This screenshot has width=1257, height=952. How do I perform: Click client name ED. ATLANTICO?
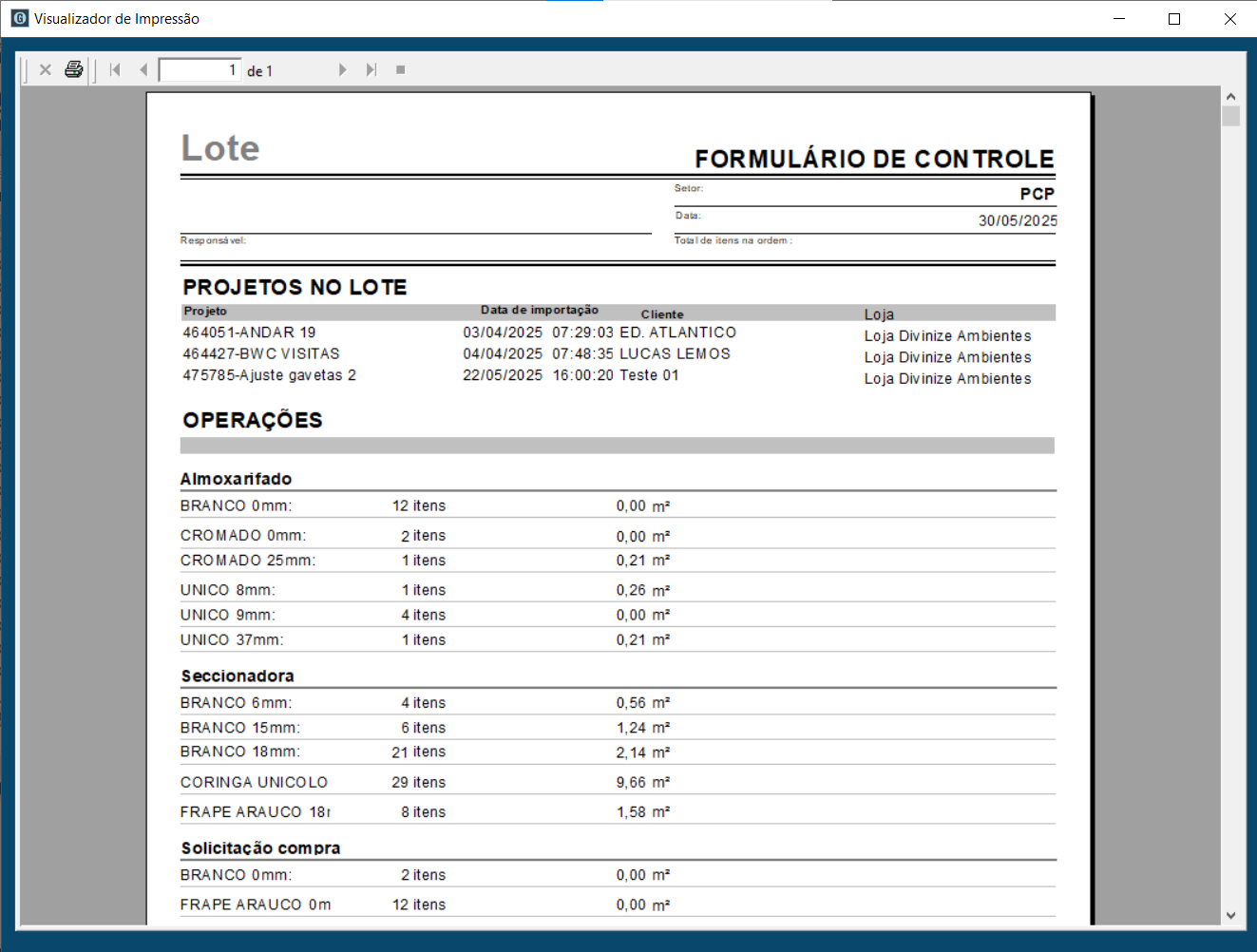[x=677, y=333]
